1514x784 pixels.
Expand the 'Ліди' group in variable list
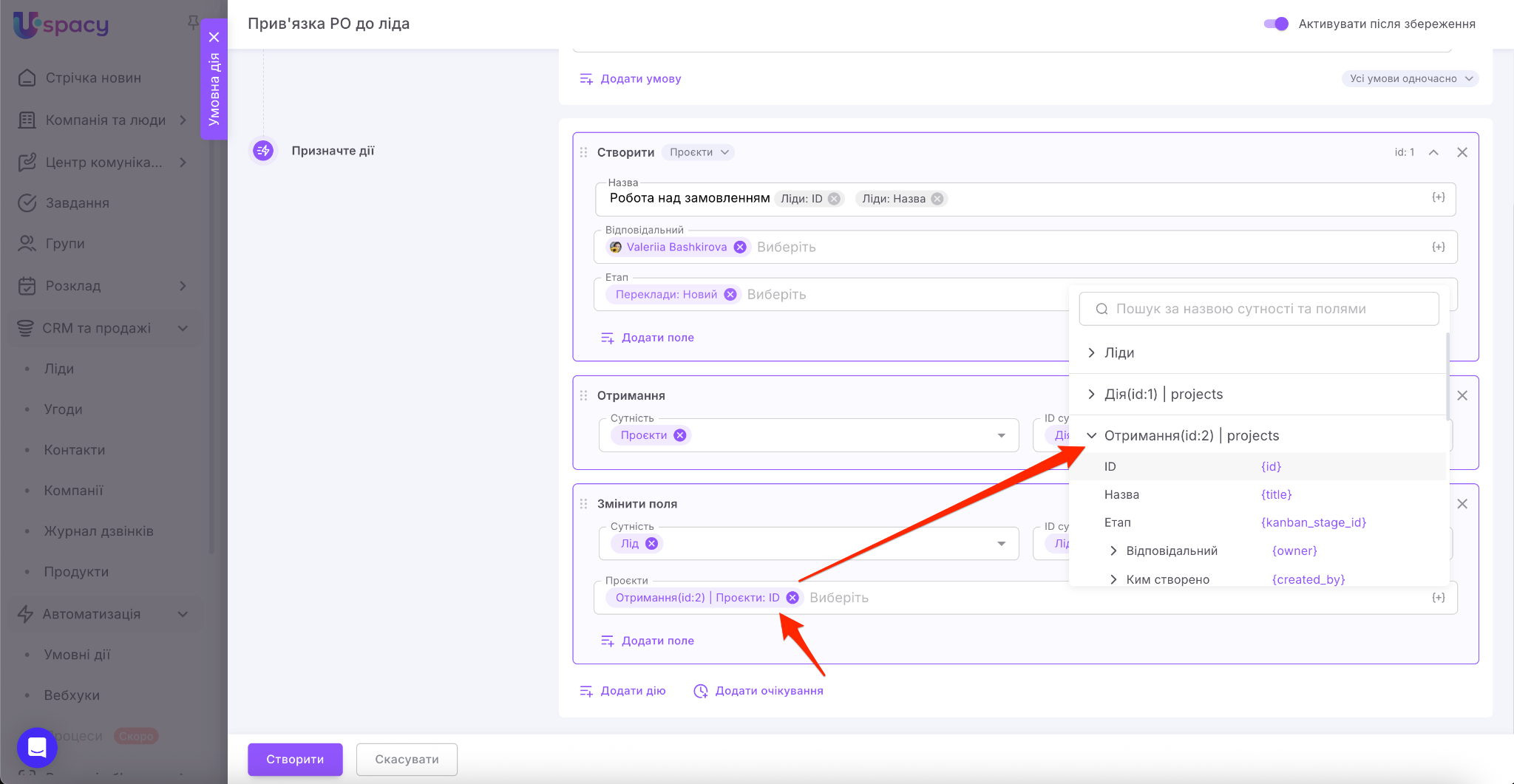1092,352
